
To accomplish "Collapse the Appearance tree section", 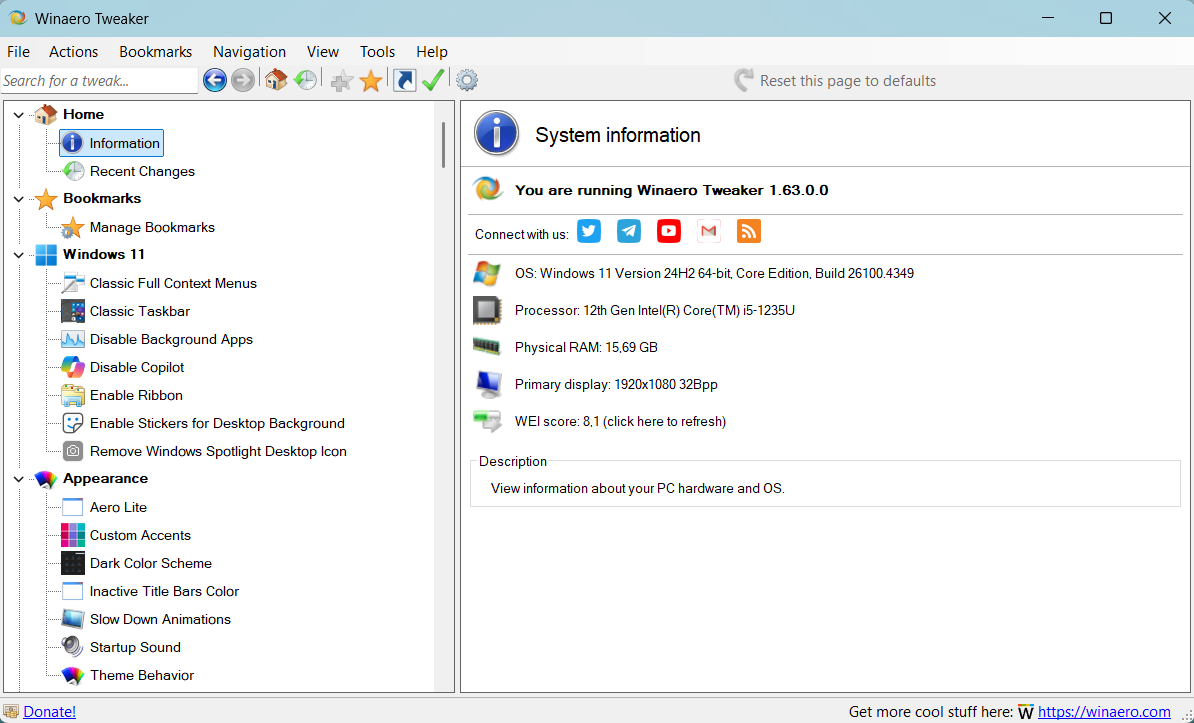I will (x=19, y=479).
